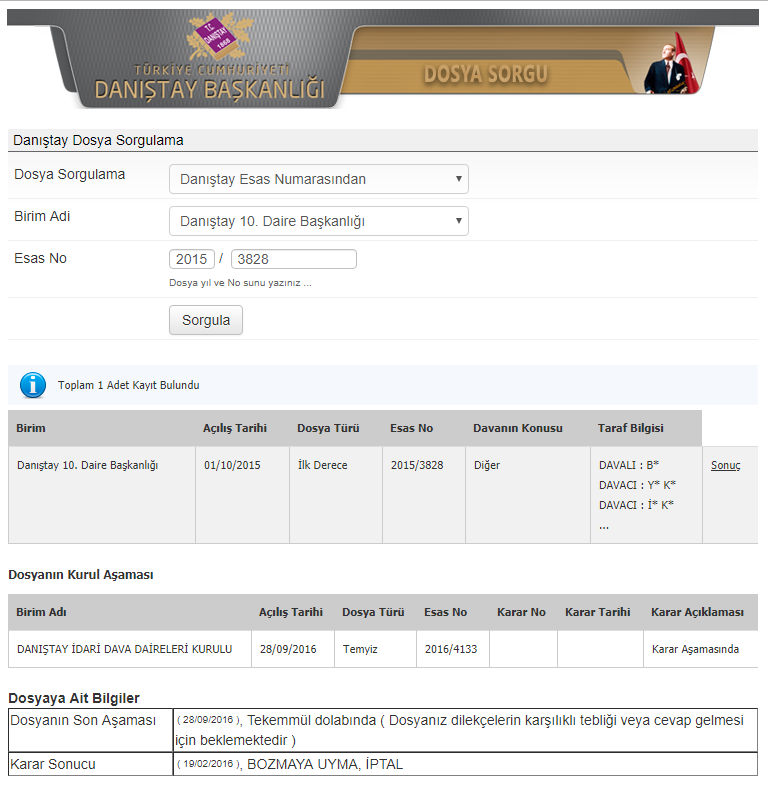
Task: Click the Esas No year field
Action: (191, 259)
